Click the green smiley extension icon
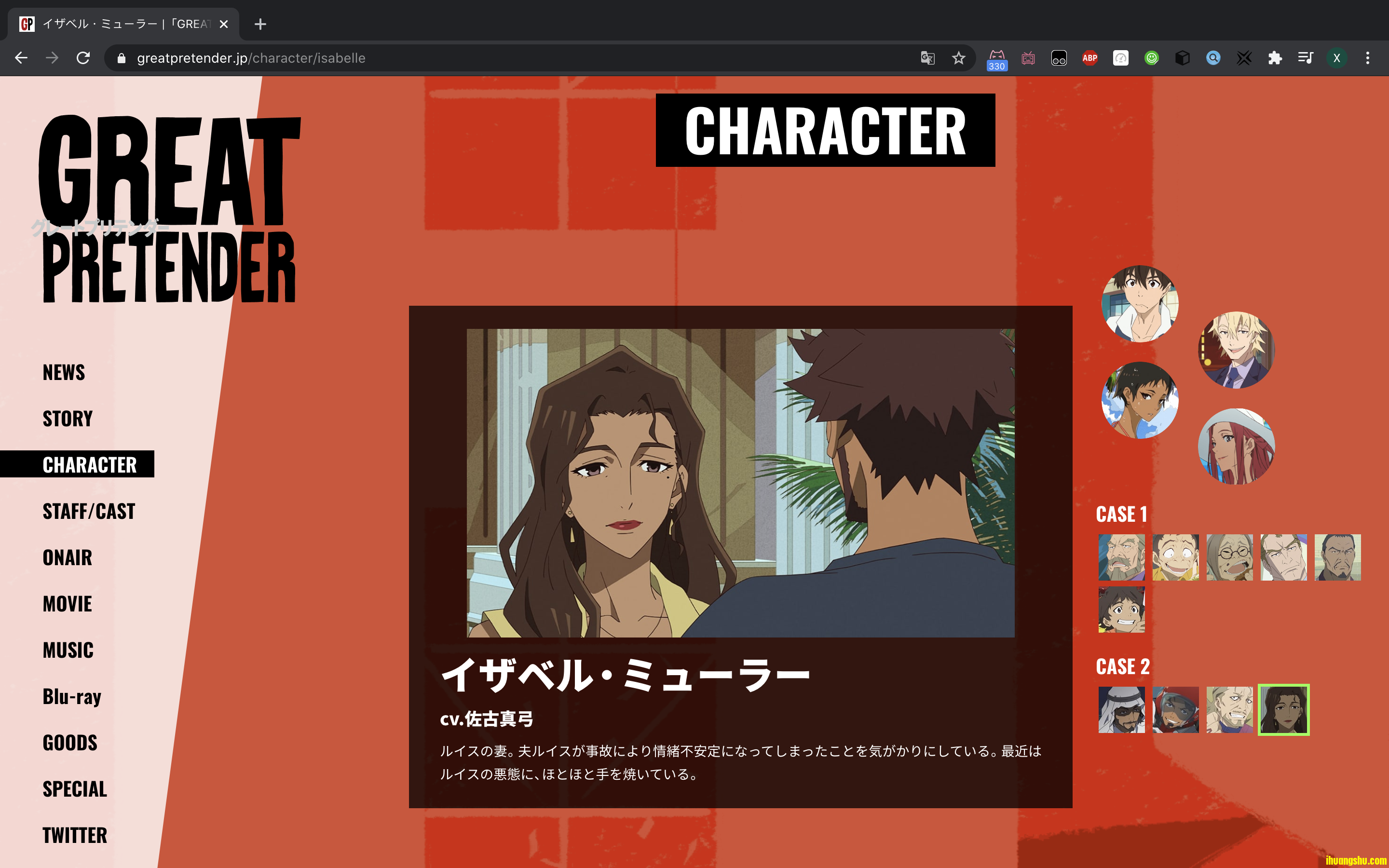 pyautogui.click(x=1151, y=58)
